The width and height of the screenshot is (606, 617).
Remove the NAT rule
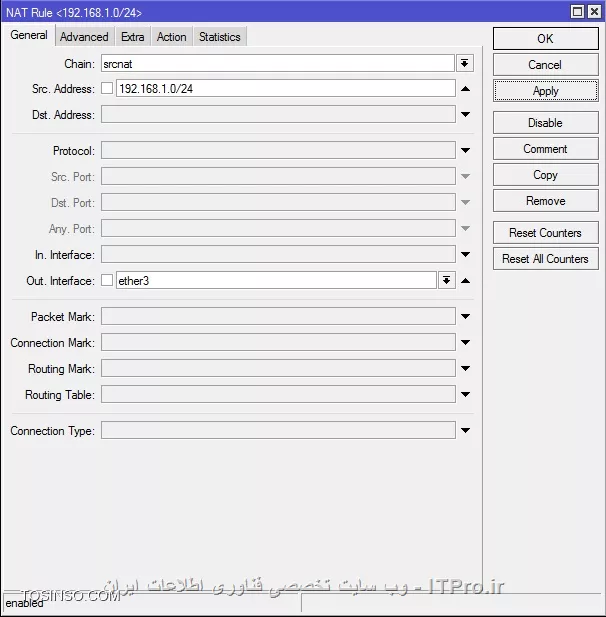[545, 201]
